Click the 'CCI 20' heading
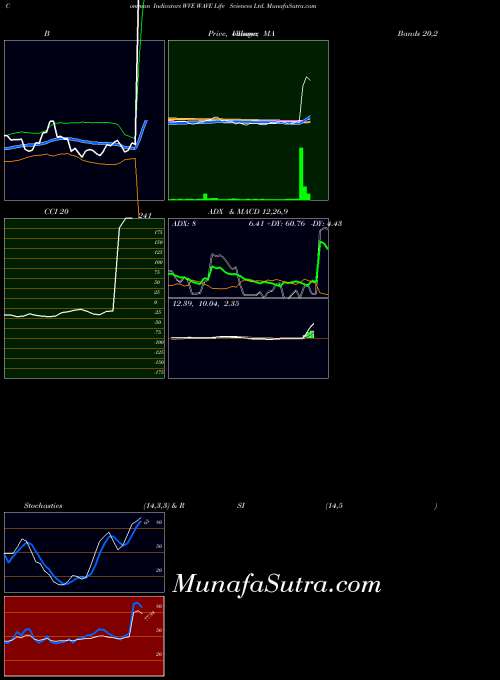The width and height of the screenshot is (500, 680). 56,212
